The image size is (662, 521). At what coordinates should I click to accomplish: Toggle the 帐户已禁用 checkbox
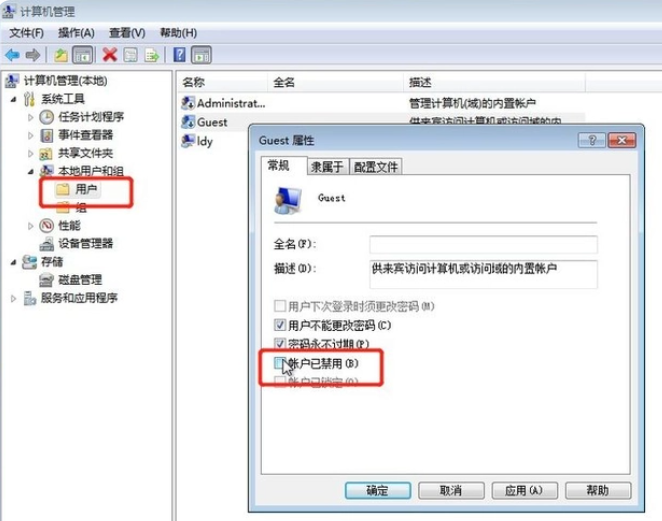pyautogui.click(x=279, y=363)
